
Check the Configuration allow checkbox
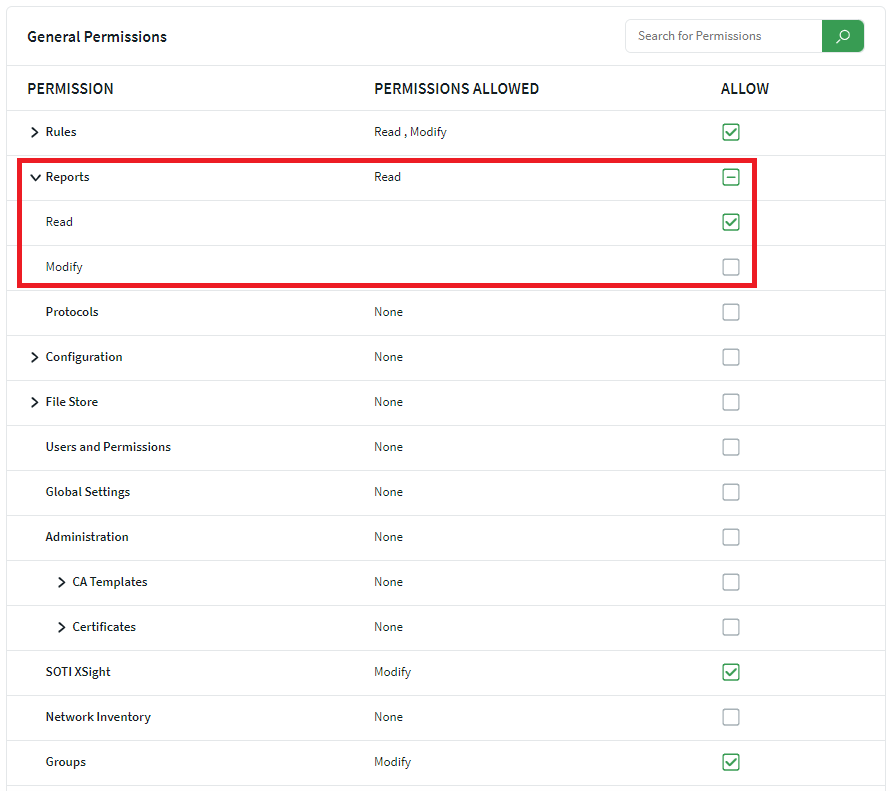click(731, 357)
